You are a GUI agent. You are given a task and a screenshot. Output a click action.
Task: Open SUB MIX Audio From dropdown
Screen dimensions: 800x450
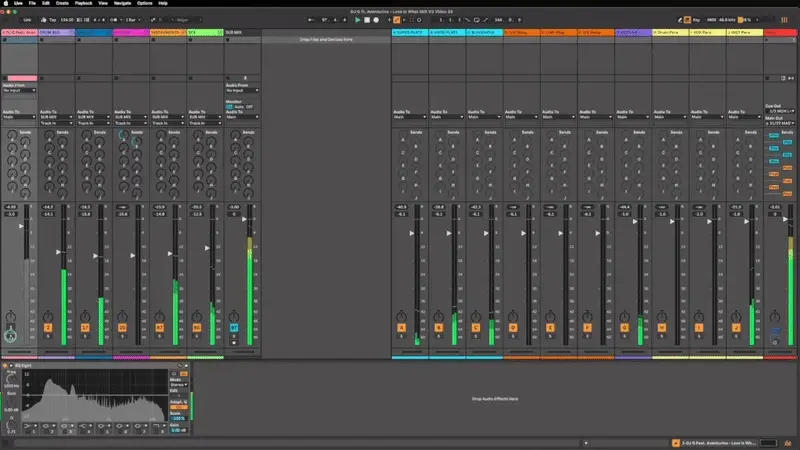click(x=242, y=90)
